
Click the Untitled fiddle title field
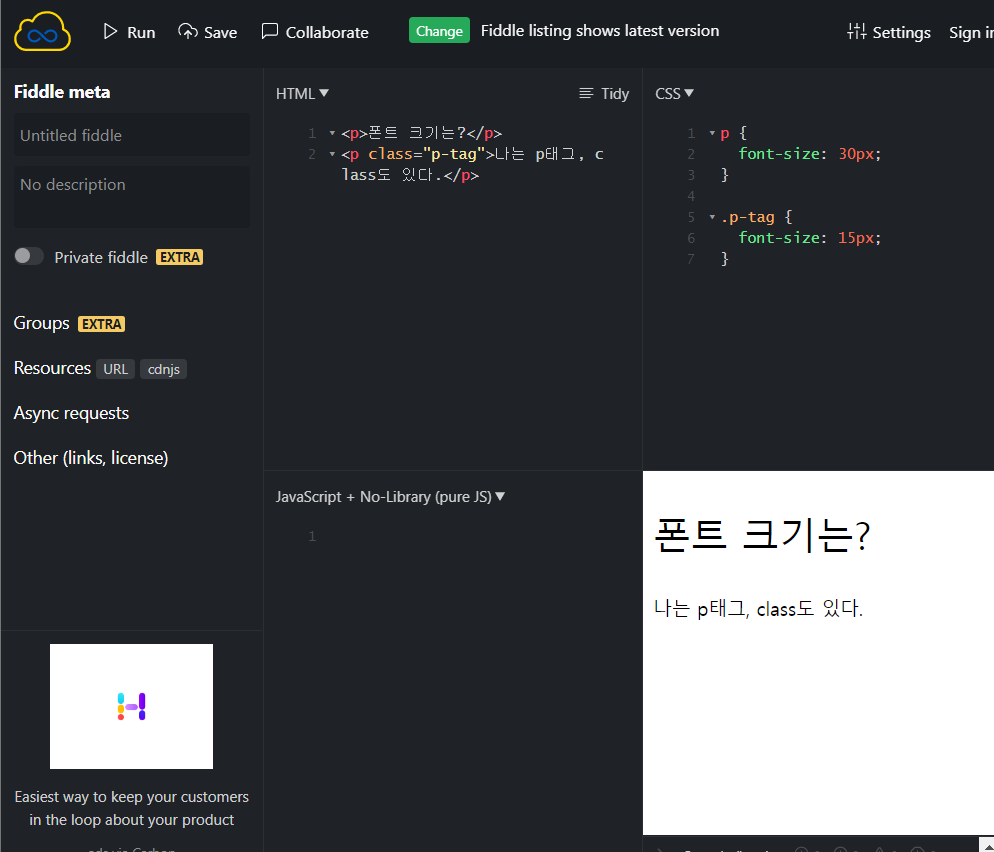[x=132, y=135]
